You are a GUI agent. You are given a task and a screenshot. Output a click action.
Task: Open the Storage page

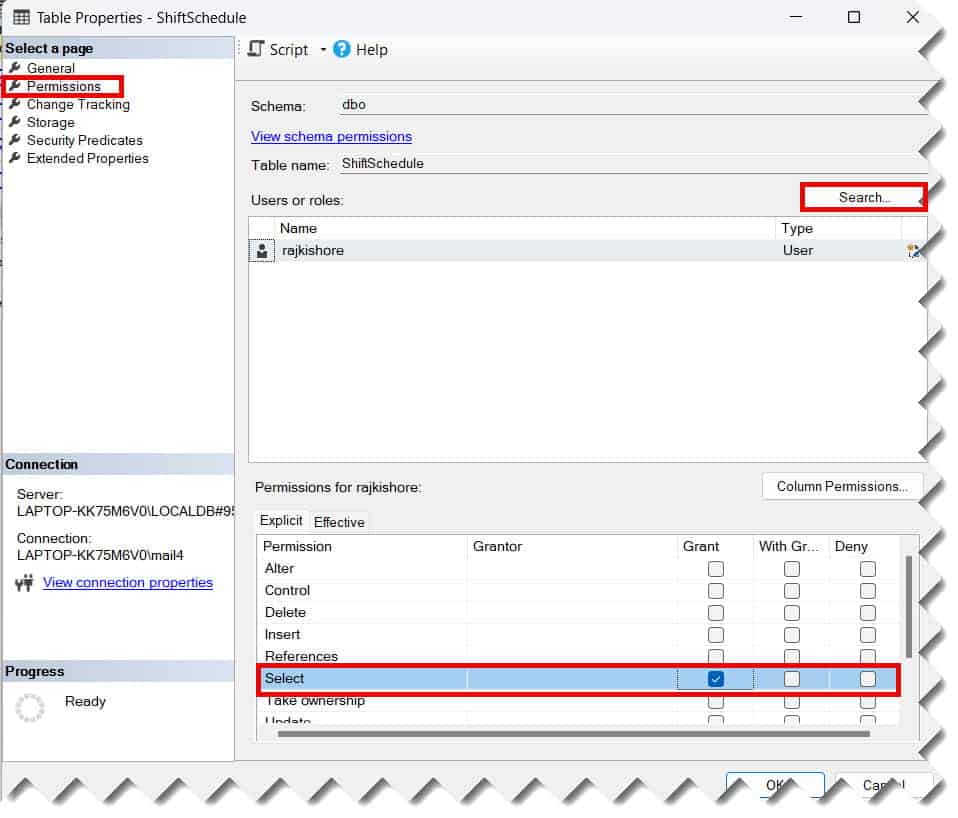coord(50,122)
